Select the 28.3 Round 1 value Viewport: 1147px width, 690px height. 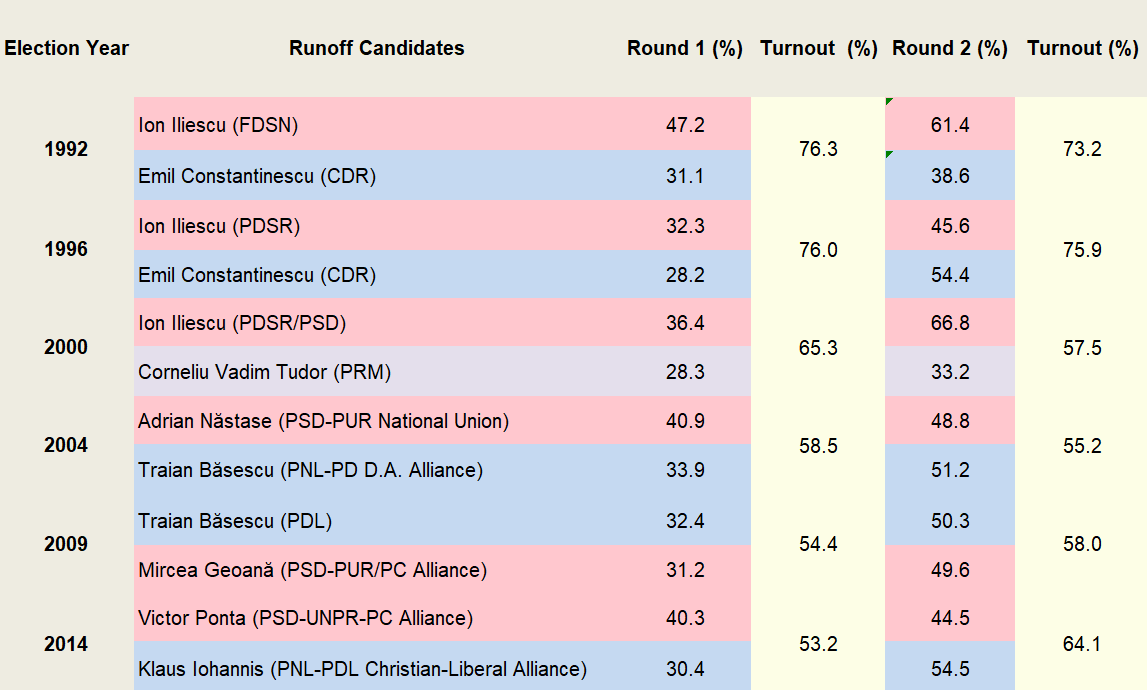pyautogui.click(x=685, y=372)
